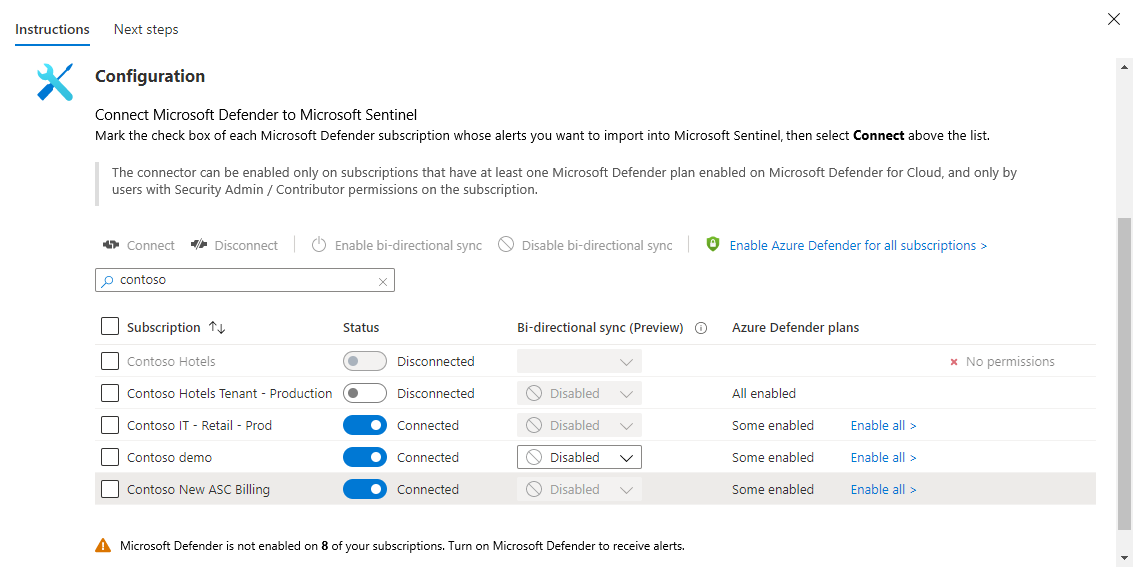Open Contoso demo bi-directional sync dropdown
Screen dimensions: 1138x570
pos(579,457)
